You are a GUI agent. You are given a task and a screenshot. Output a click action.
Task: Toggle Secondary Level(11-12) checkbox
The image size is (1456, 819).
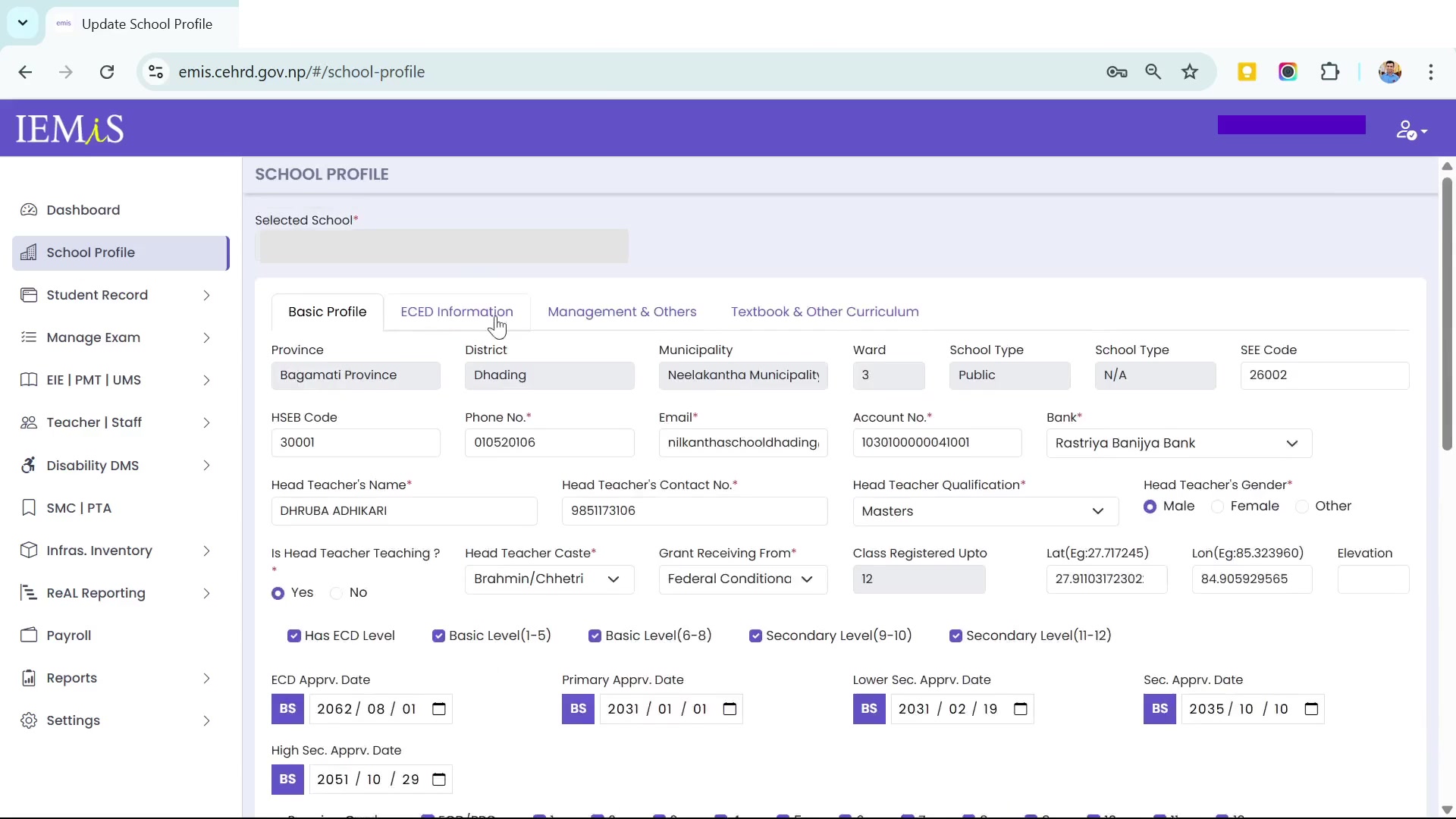pyautogui.click(x=955, y=636)
